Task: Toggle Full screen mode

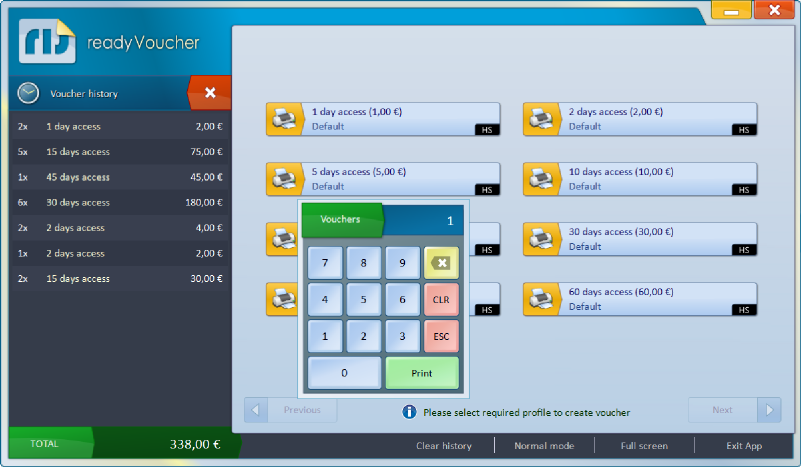Action: 644,446
